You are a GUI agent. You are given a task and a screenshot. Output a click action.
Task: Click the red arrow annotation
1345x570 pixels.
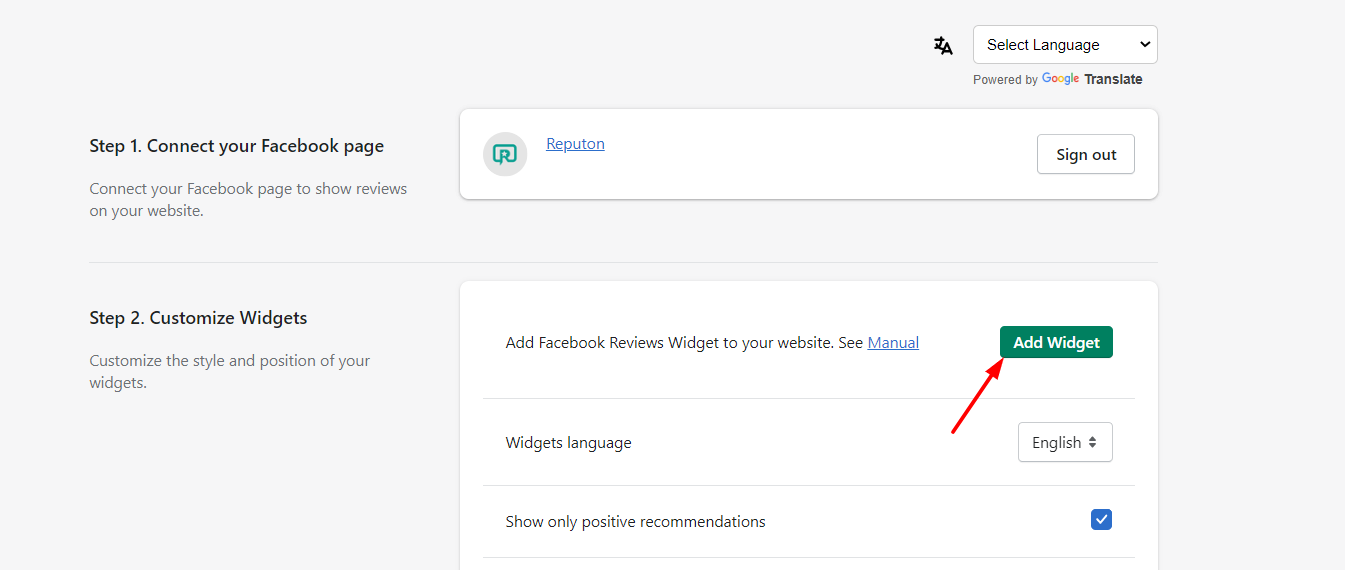(x=977, y=396)
